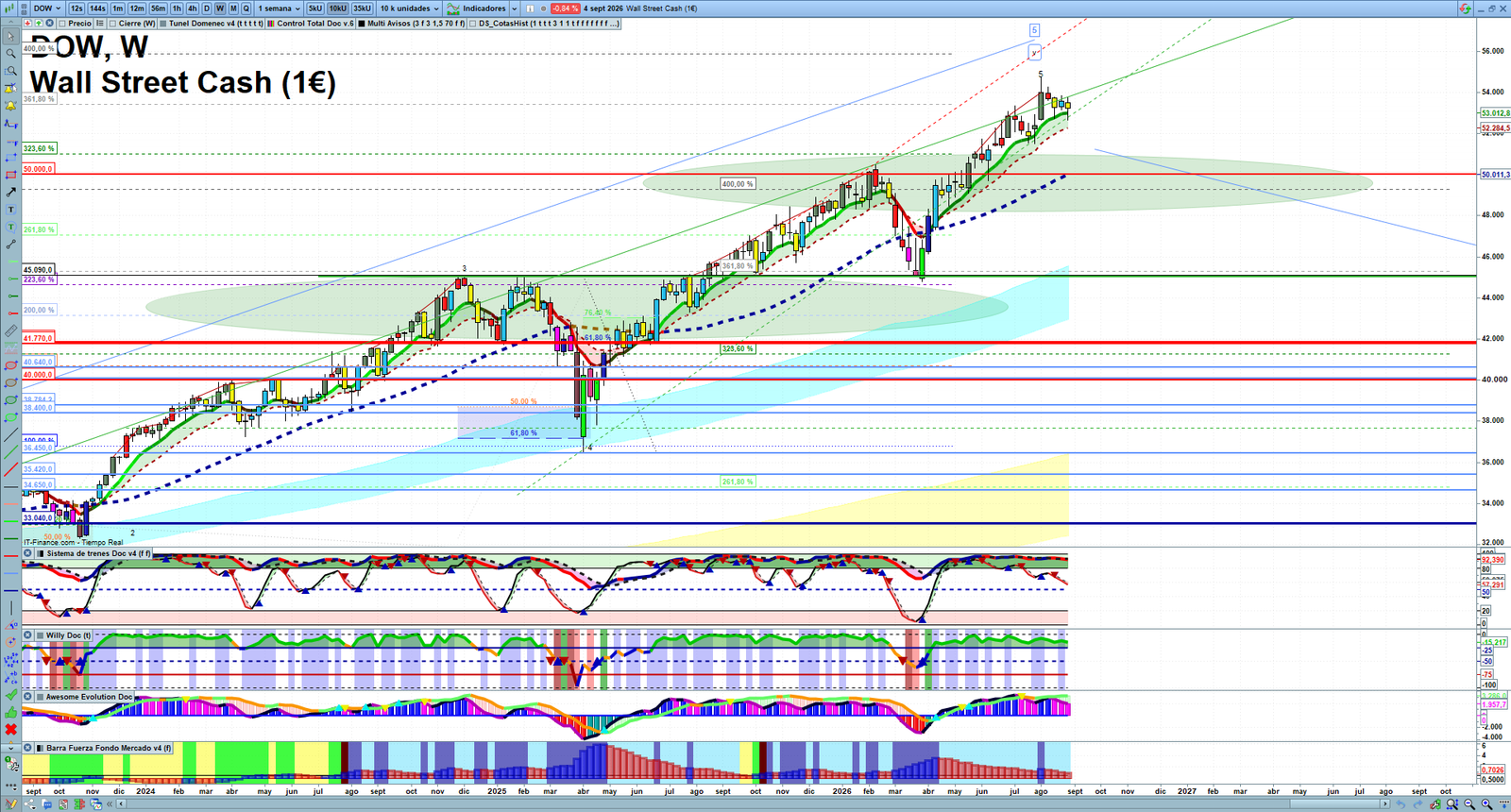Open the Indicadores chart icon
This screenshot has height=812, width=1511.
click(453, 8)
